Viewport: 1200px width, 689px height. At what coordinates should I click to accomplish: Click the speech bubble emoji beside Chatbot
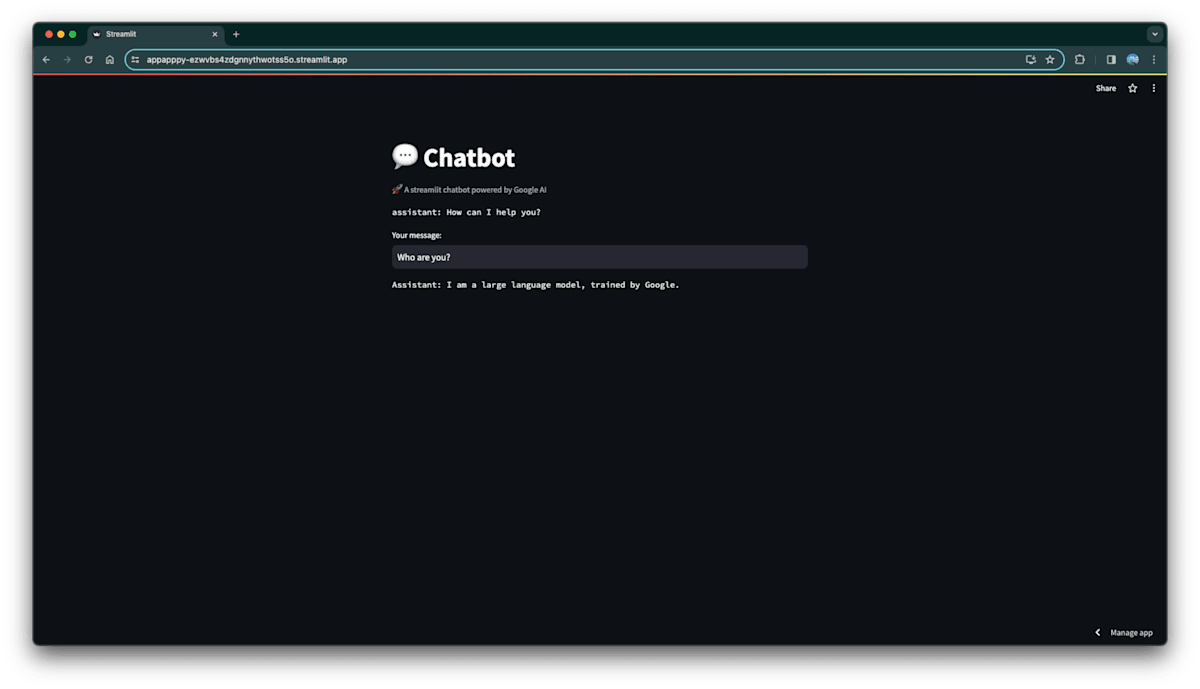(x=404, y=156)
